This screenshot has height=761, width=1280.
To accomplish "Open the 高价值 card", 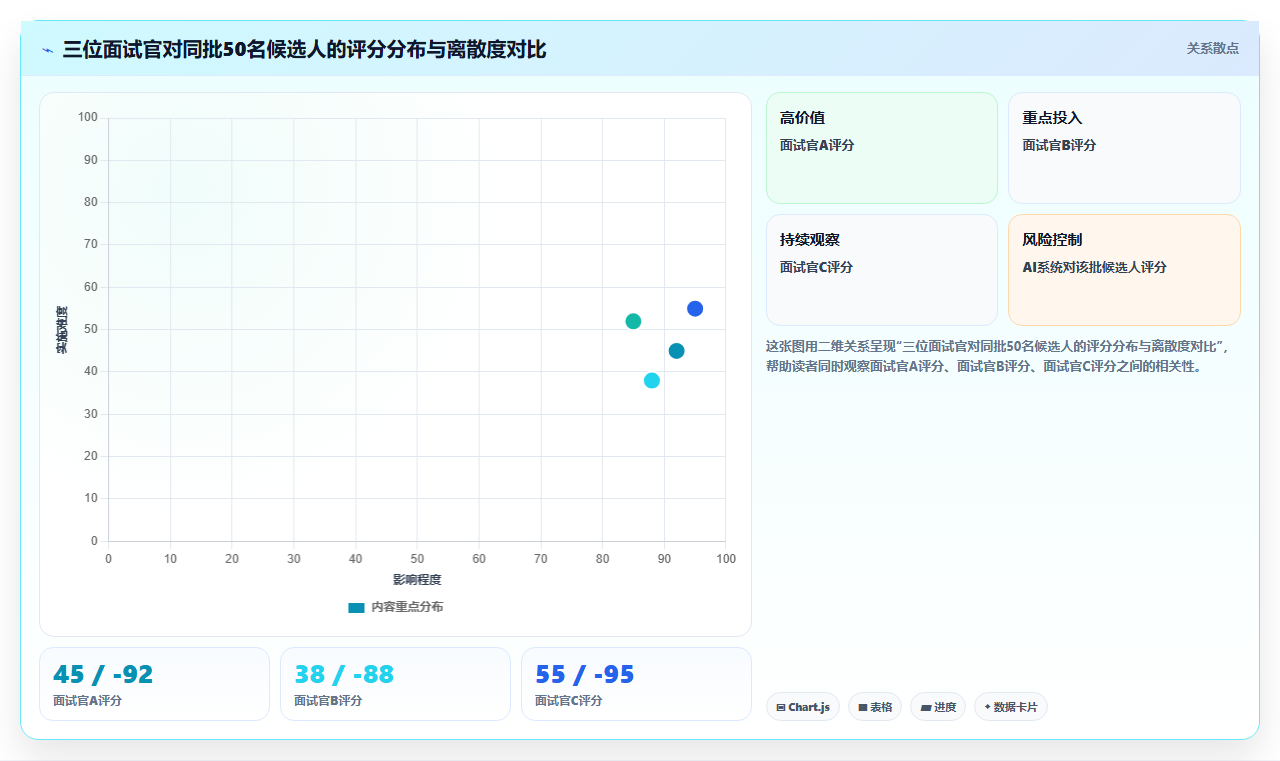I will [x=882, y=148].
